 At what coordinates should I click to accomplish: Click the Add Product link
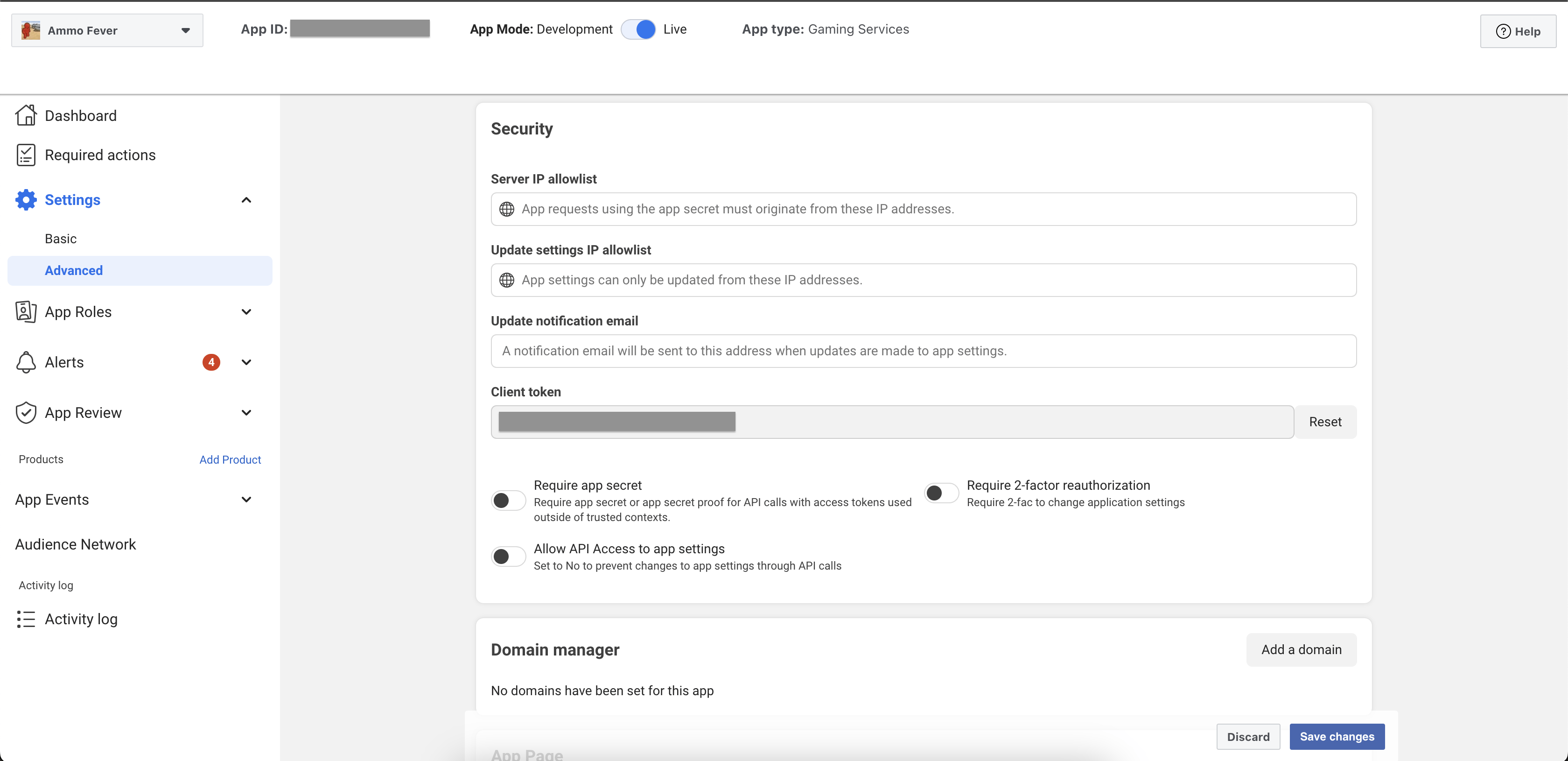click(230, 460)
